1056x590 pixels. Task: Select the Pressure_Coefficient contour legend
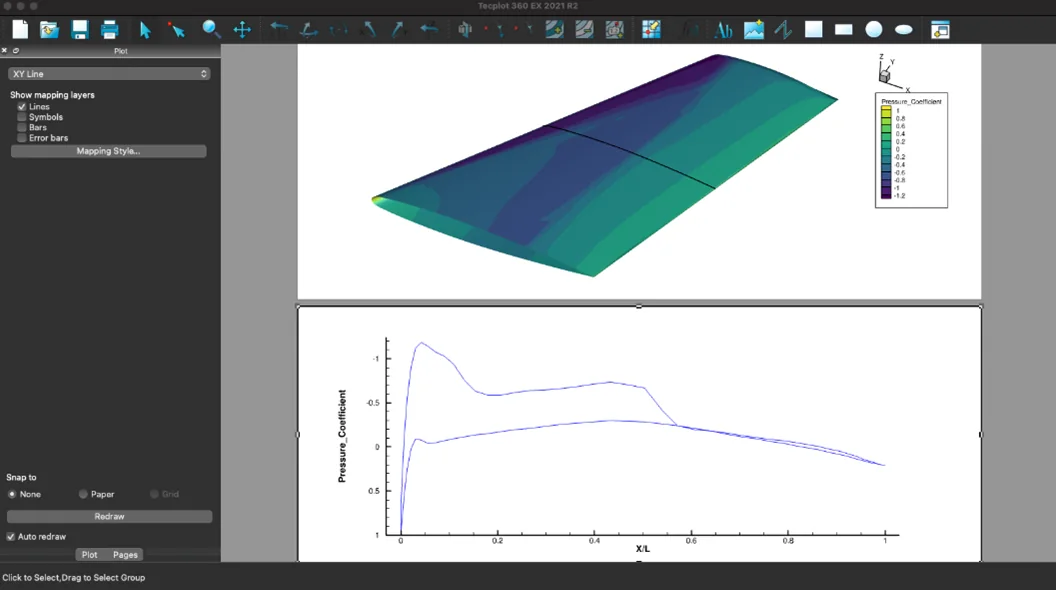coord(911,150)
